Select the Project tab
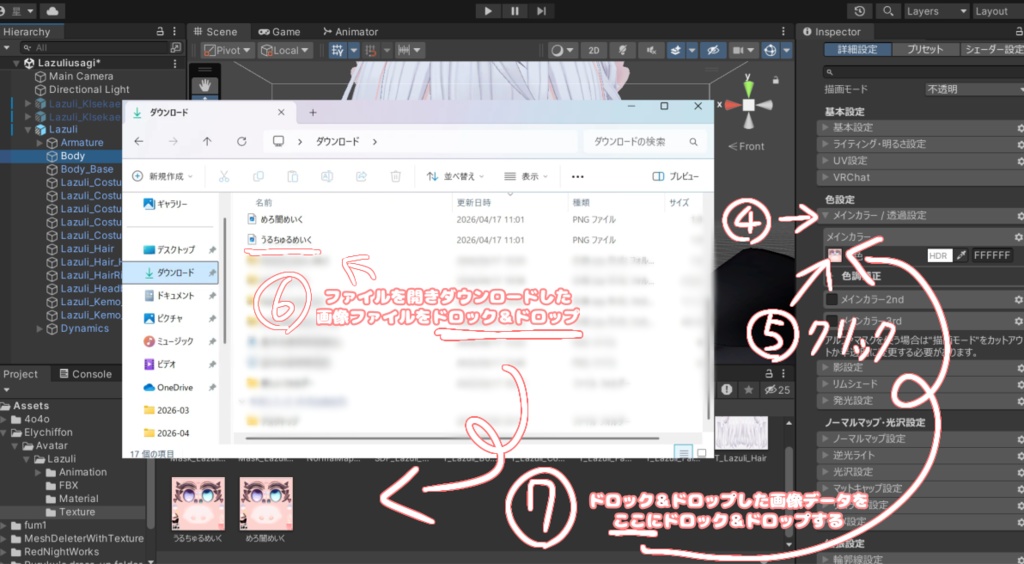1024x564 pixels. [x=20, y=374]
